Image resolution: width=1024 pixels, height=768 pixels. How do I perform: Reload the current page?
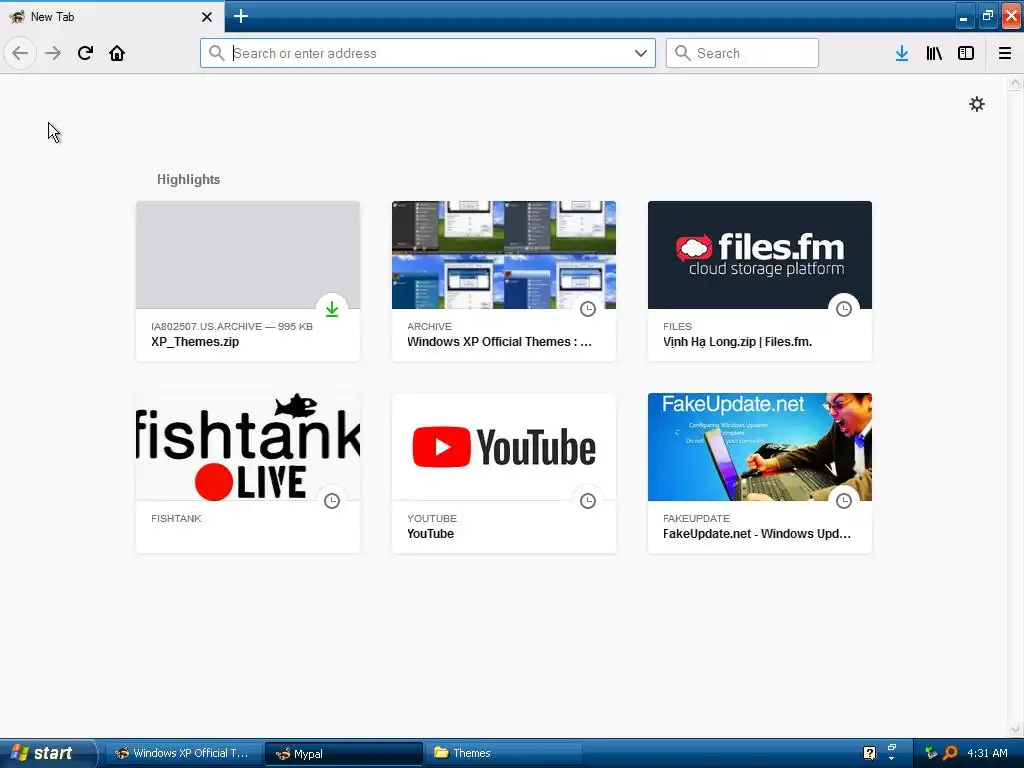(x=85, y=53)
